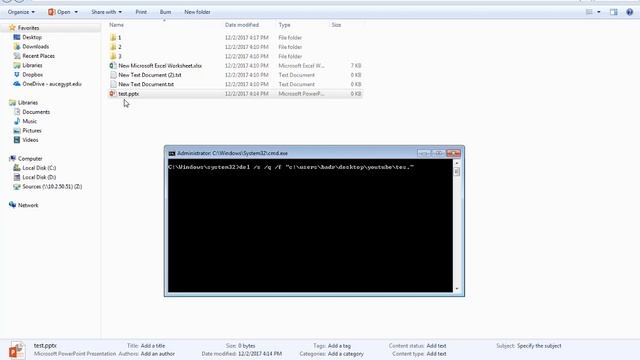The image size is (640, 360).
Task: Expand the Open button dropdown arrow
Action: pos(76,12)
